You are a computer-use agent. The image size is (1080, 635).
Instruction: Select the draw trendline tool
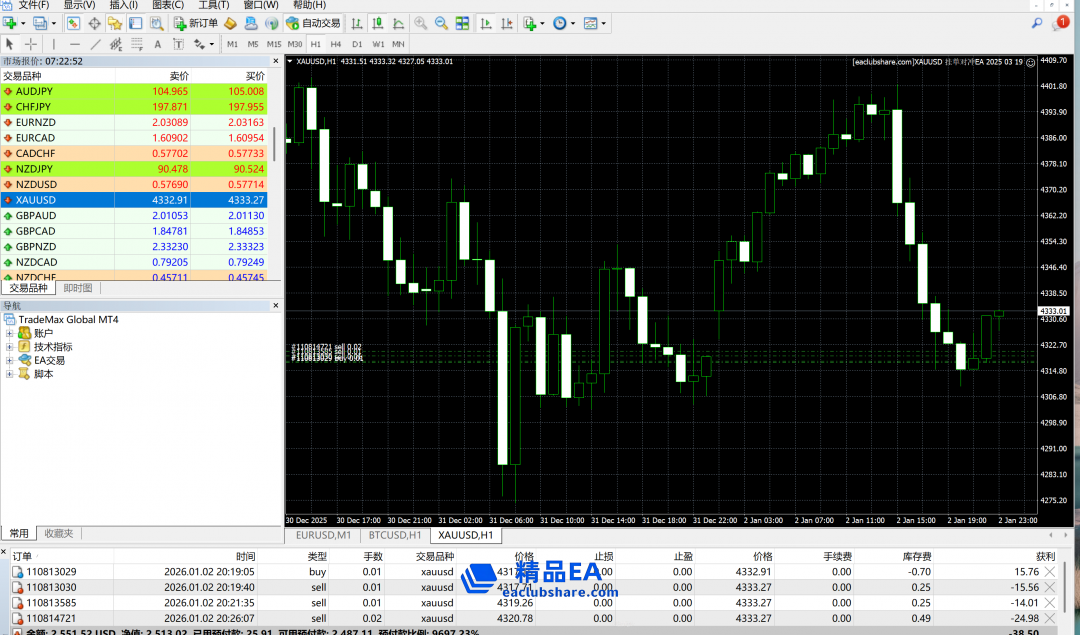pos(96,44)
